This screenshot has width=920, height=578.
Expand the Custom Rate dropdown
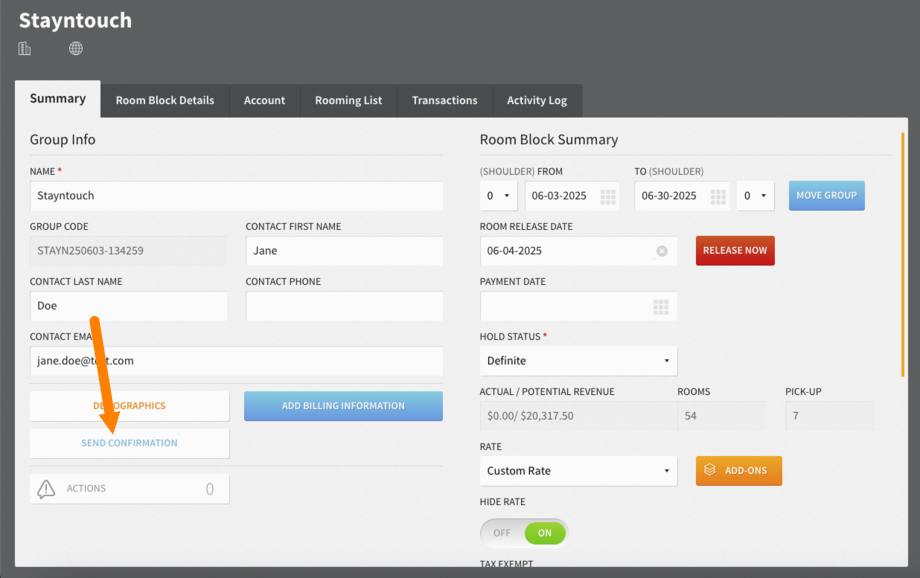(579, 471)
